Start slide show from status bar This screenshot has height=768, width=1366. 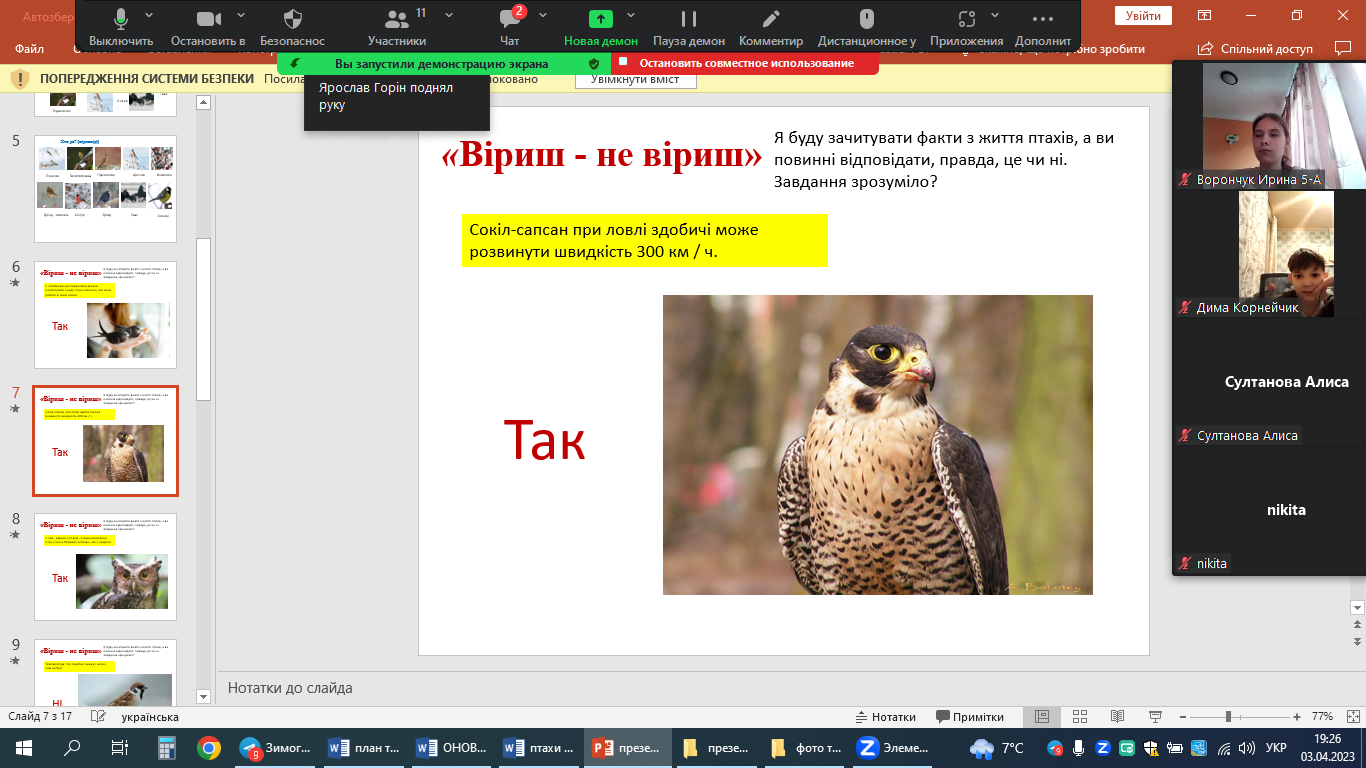(x=1155, y=717)
